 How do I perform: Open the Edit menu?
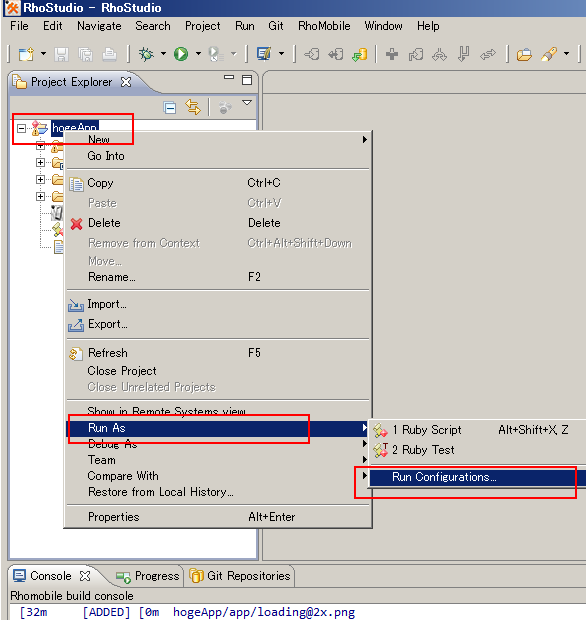click(x=53, y=26)
